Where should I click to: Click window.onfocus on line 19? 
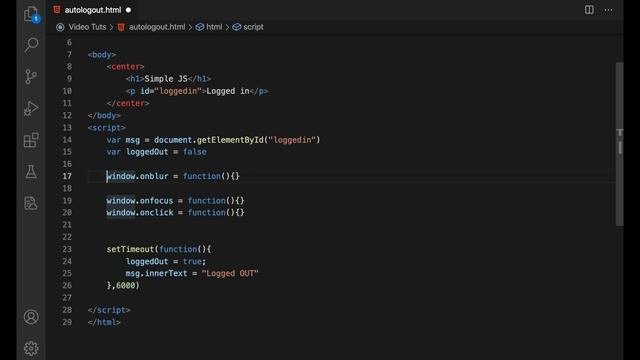(x=140, y=200)
